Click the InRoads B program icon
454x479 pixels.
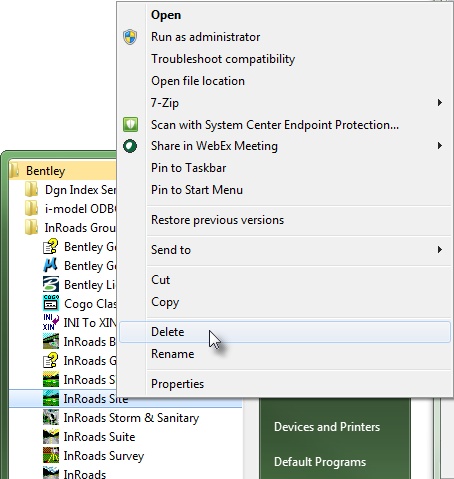click(x=51, y=341)
